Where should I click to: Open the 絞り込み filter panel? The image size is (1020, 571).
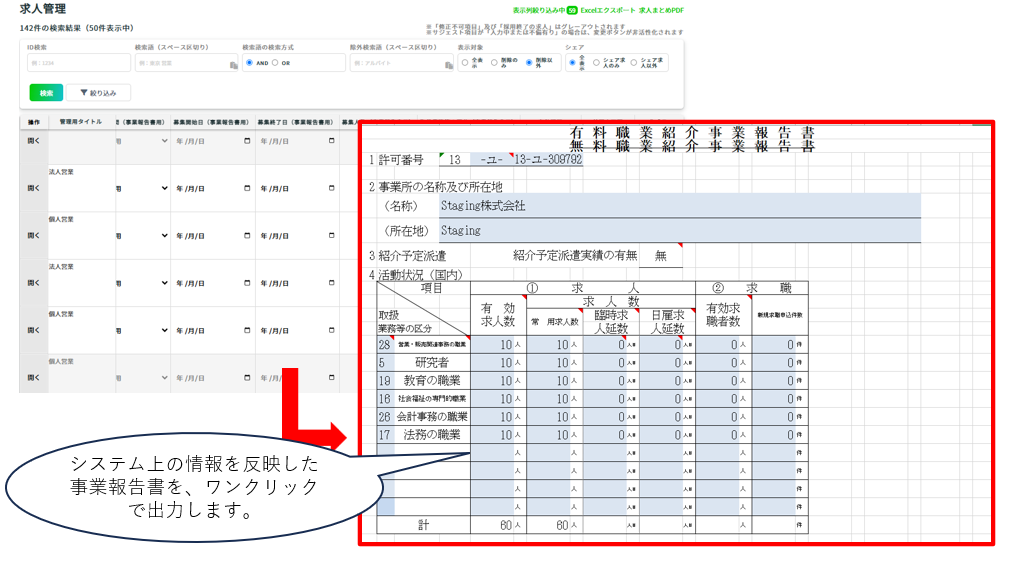coord(98,93)
